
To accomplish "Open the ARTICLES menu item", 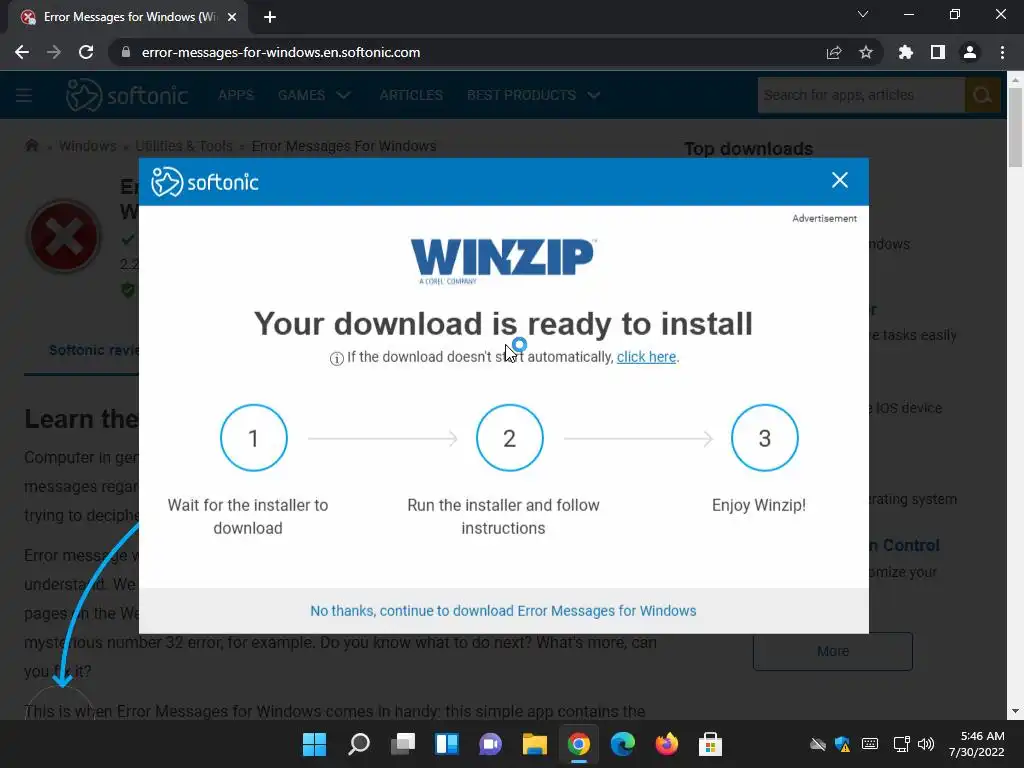I will click(x=411, y=95).
